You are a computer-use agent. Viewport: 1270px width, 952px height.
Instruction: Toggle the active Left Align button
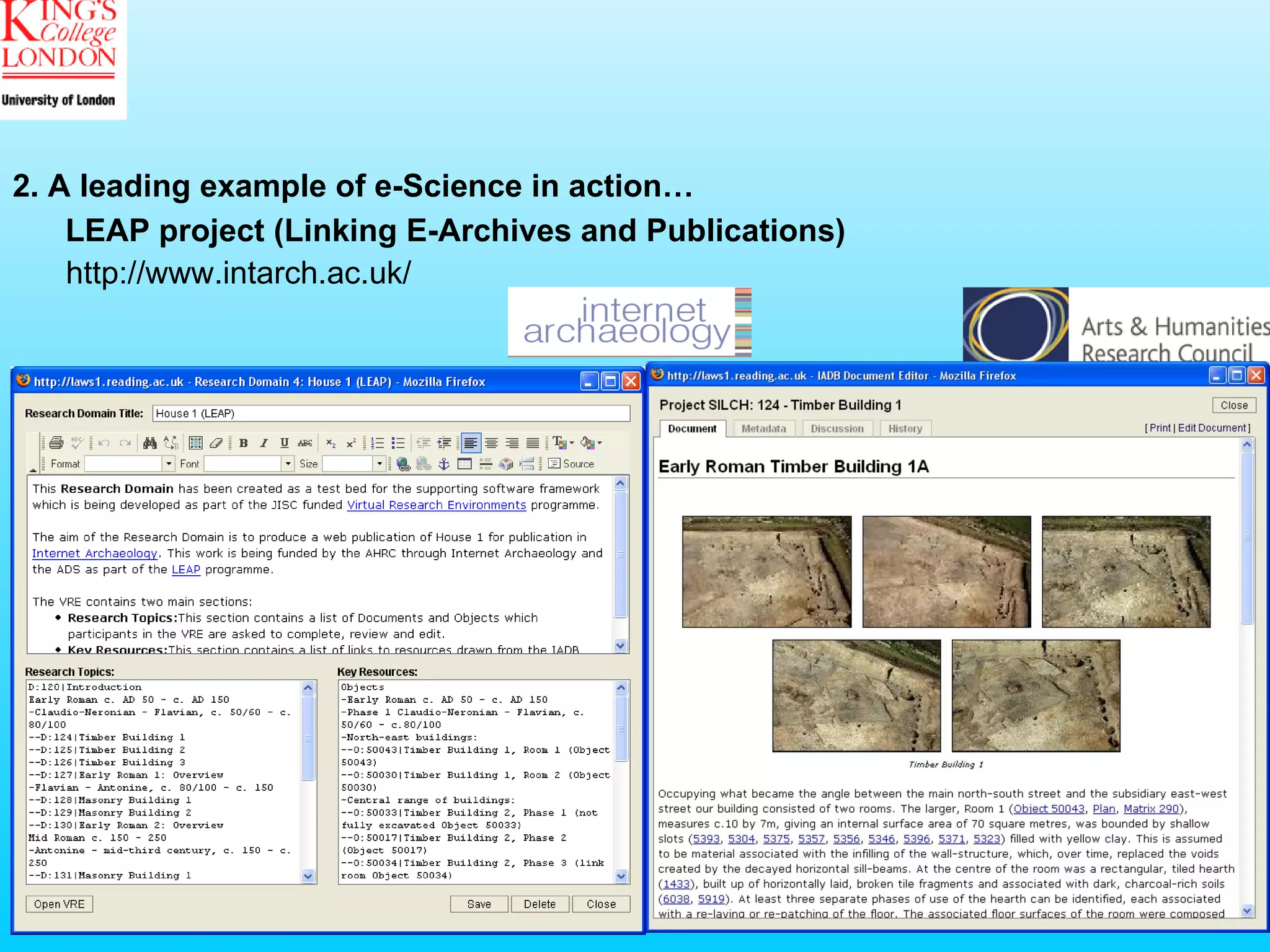(x=471, y=443)
